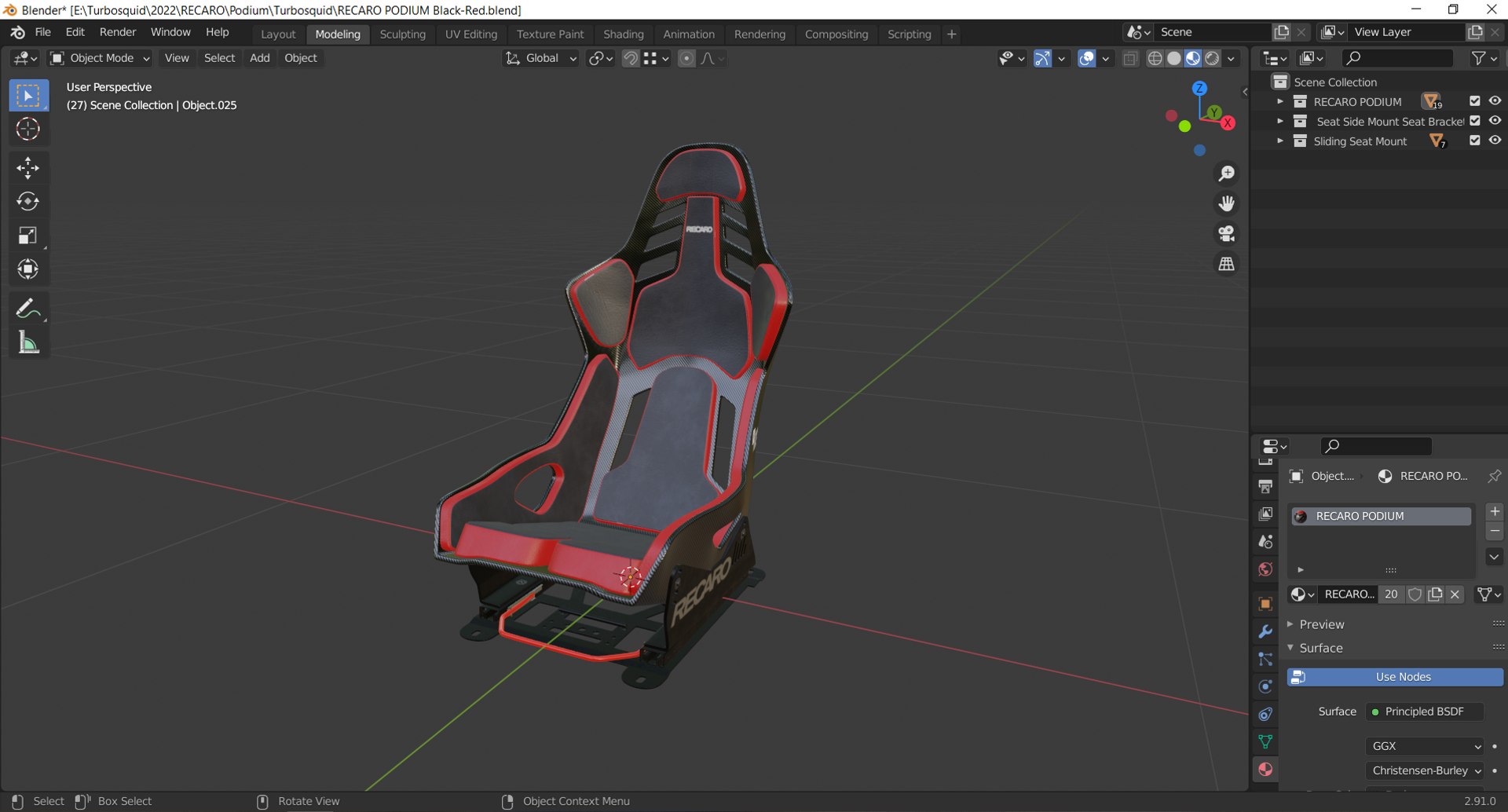Toggle viewport overlays display
1508x812 pixels.
click(1086, 58)
